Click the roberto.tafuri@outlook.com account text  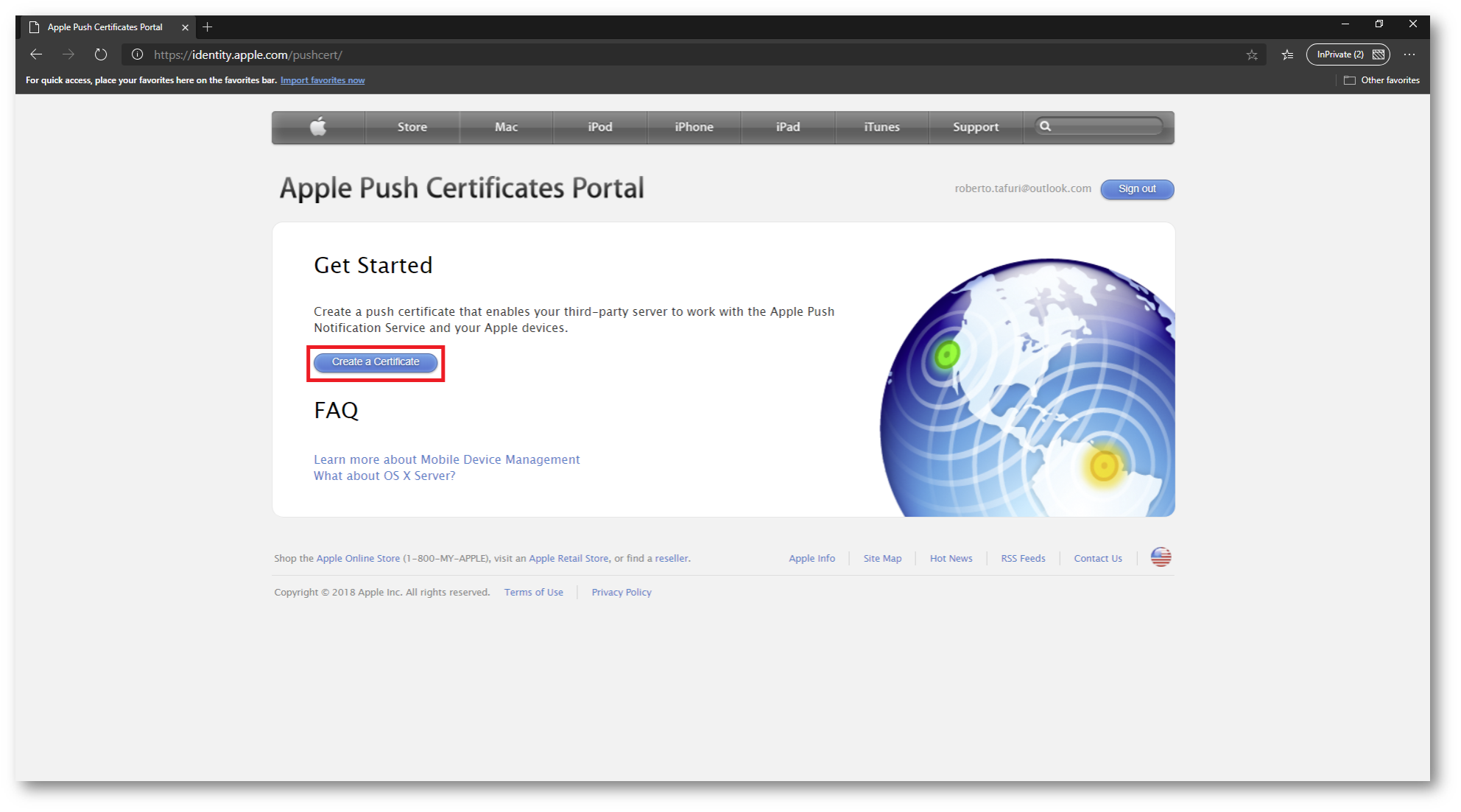pyautogui.click(x=1023, y=188)
